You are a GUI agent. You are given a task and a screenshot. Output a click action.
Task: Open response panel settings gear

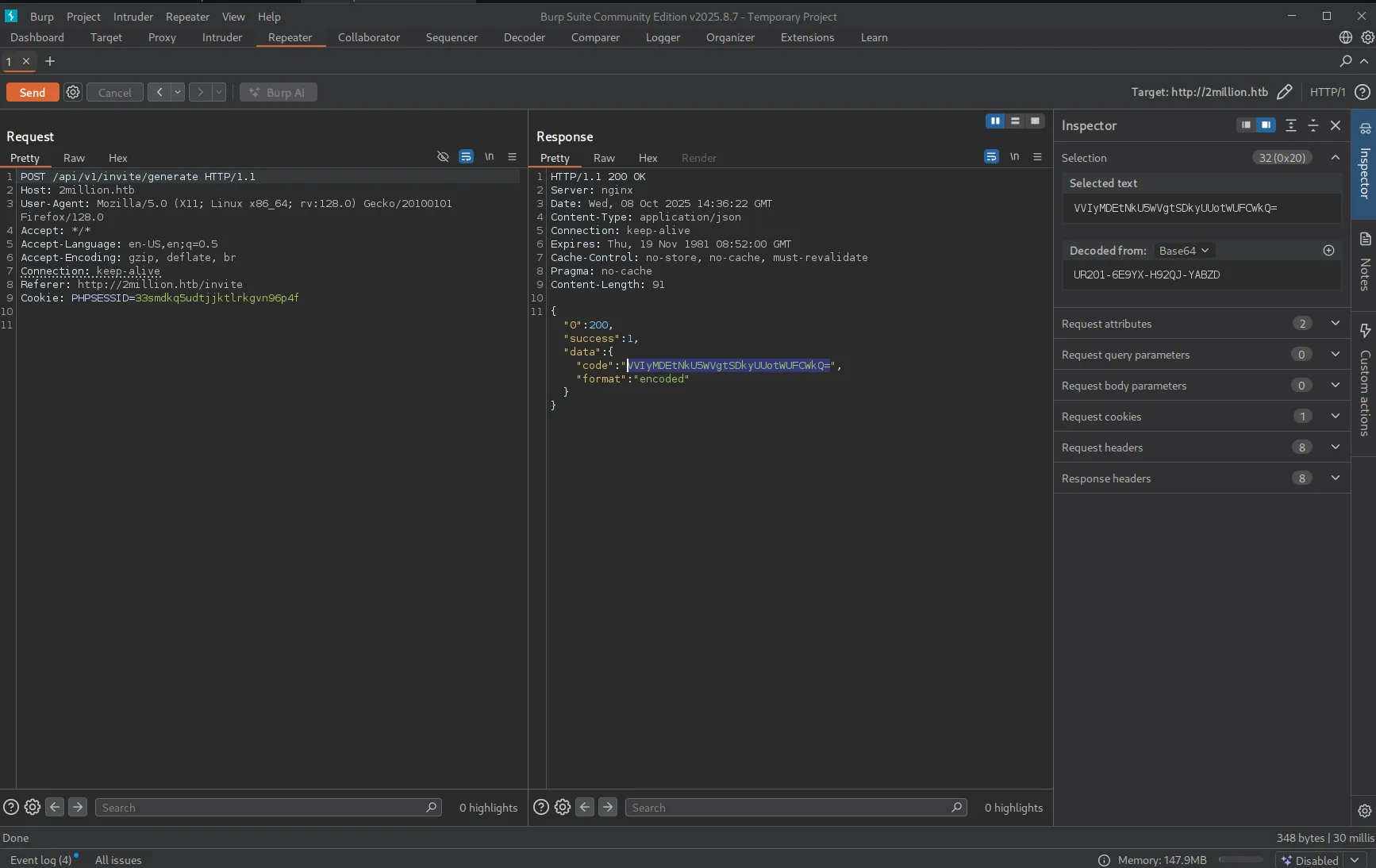pyautogui.click(x=562, y=807)
